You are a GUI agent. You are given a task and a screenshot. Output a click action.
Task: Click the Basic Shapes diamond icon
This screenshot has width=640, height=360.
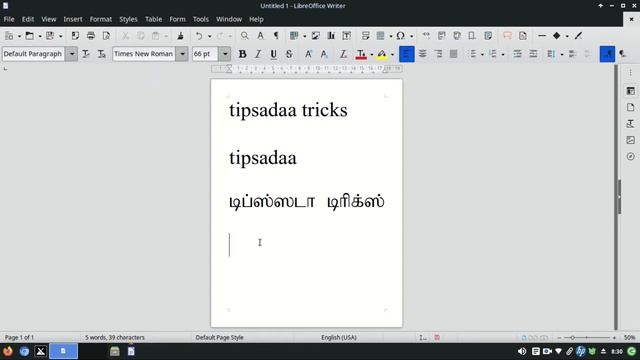point(556,36)
